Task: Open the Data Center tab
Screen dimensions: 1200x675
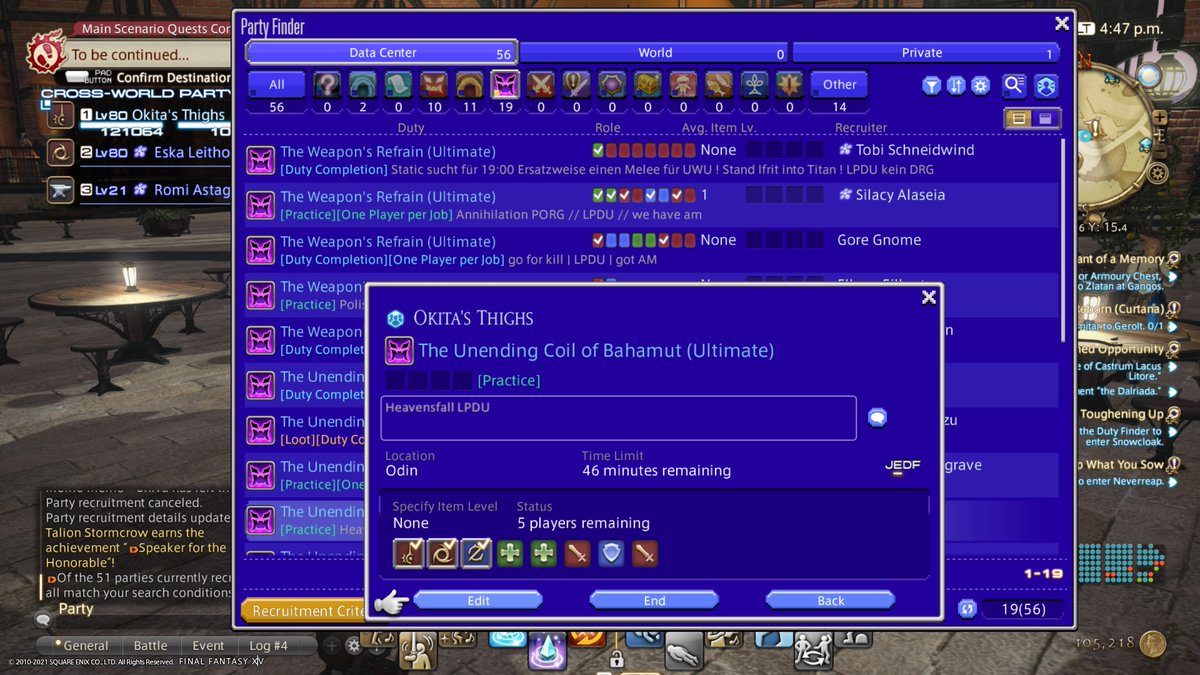Action: (381, 53)
